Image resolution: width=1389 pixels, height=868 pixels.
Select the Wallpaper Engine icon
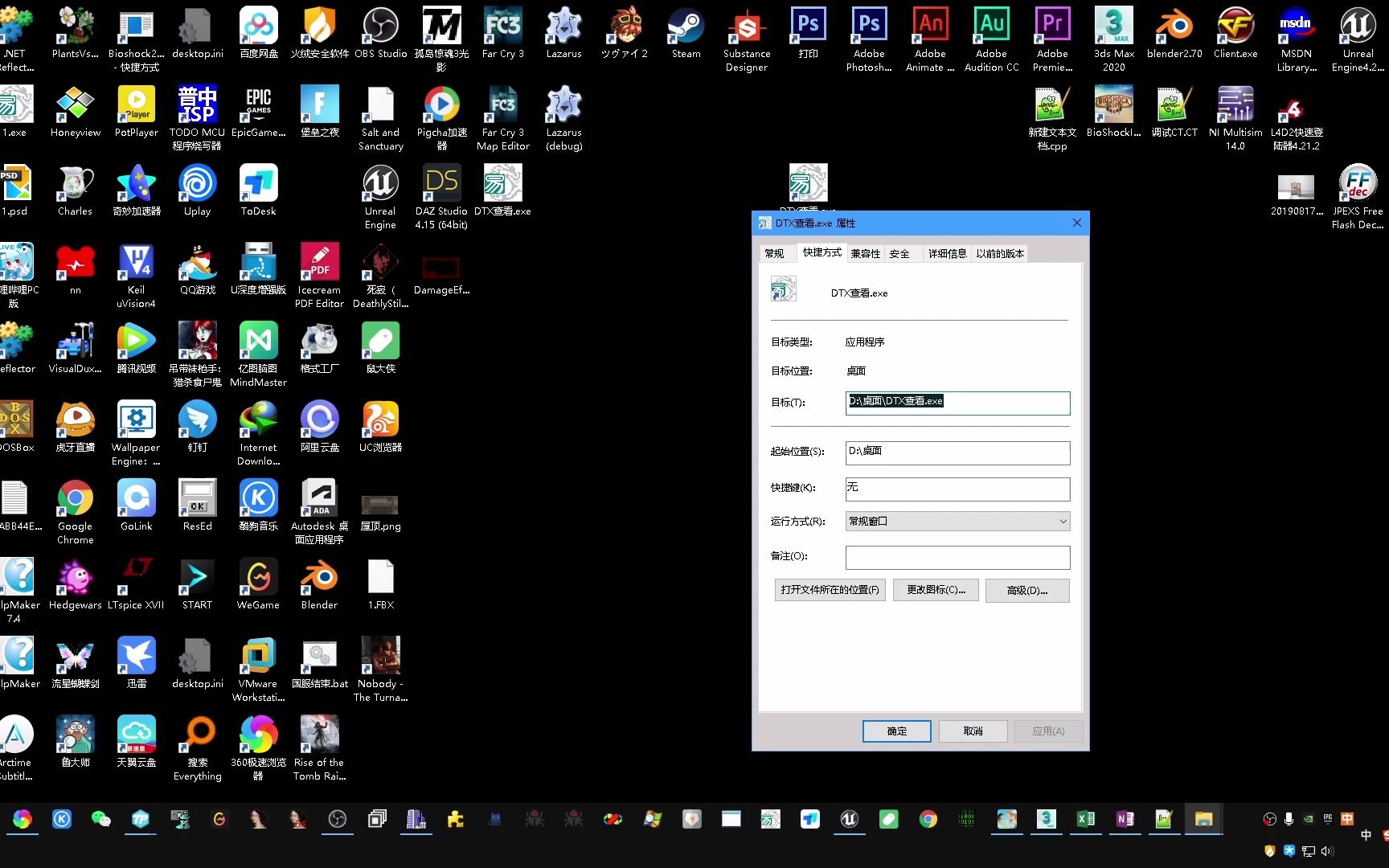136,434
